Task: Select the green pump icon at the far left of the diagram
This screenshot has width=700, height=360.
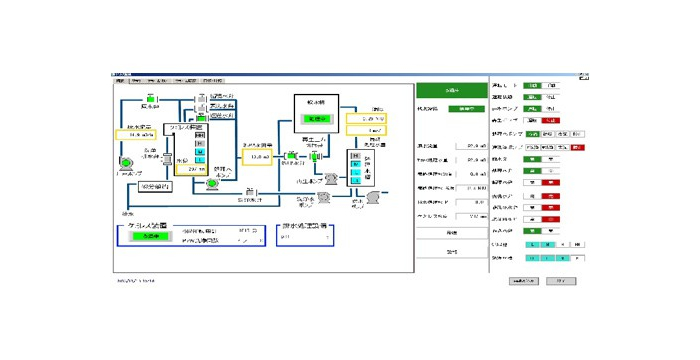Action: click(125, 164)
